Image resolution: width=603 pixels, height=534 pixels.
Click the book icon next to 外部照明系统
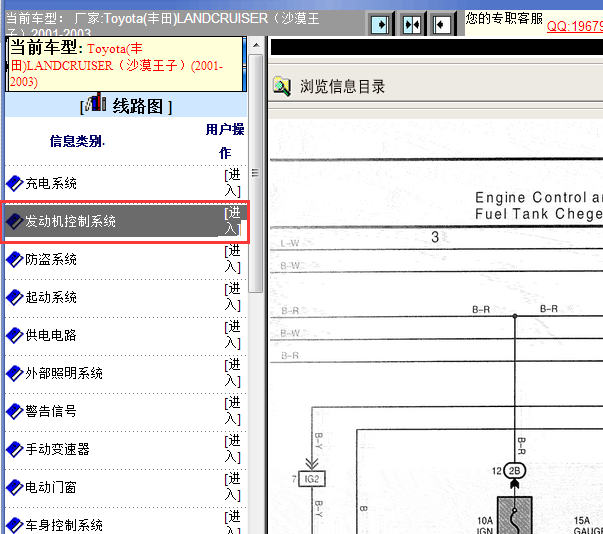[x=15, y=373]
